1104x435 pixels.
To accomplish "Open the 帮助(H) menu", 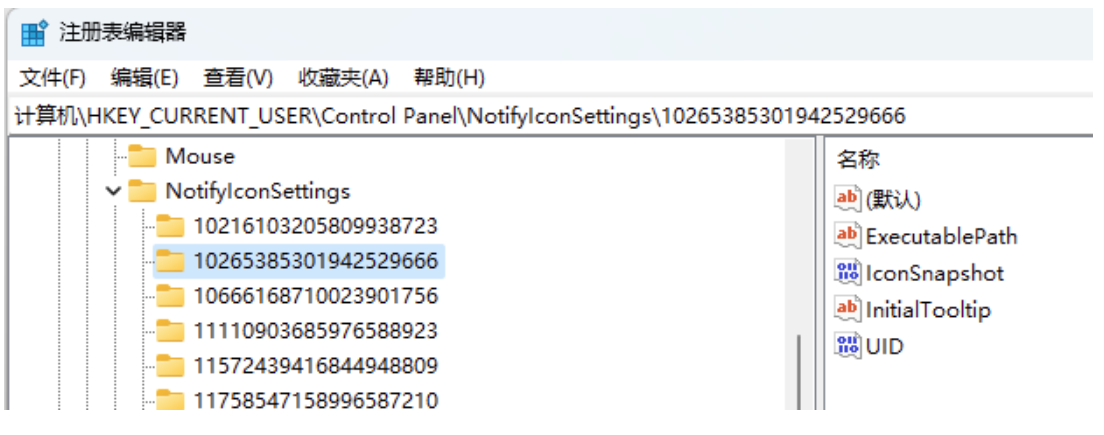I will click(x=449, y=78).
